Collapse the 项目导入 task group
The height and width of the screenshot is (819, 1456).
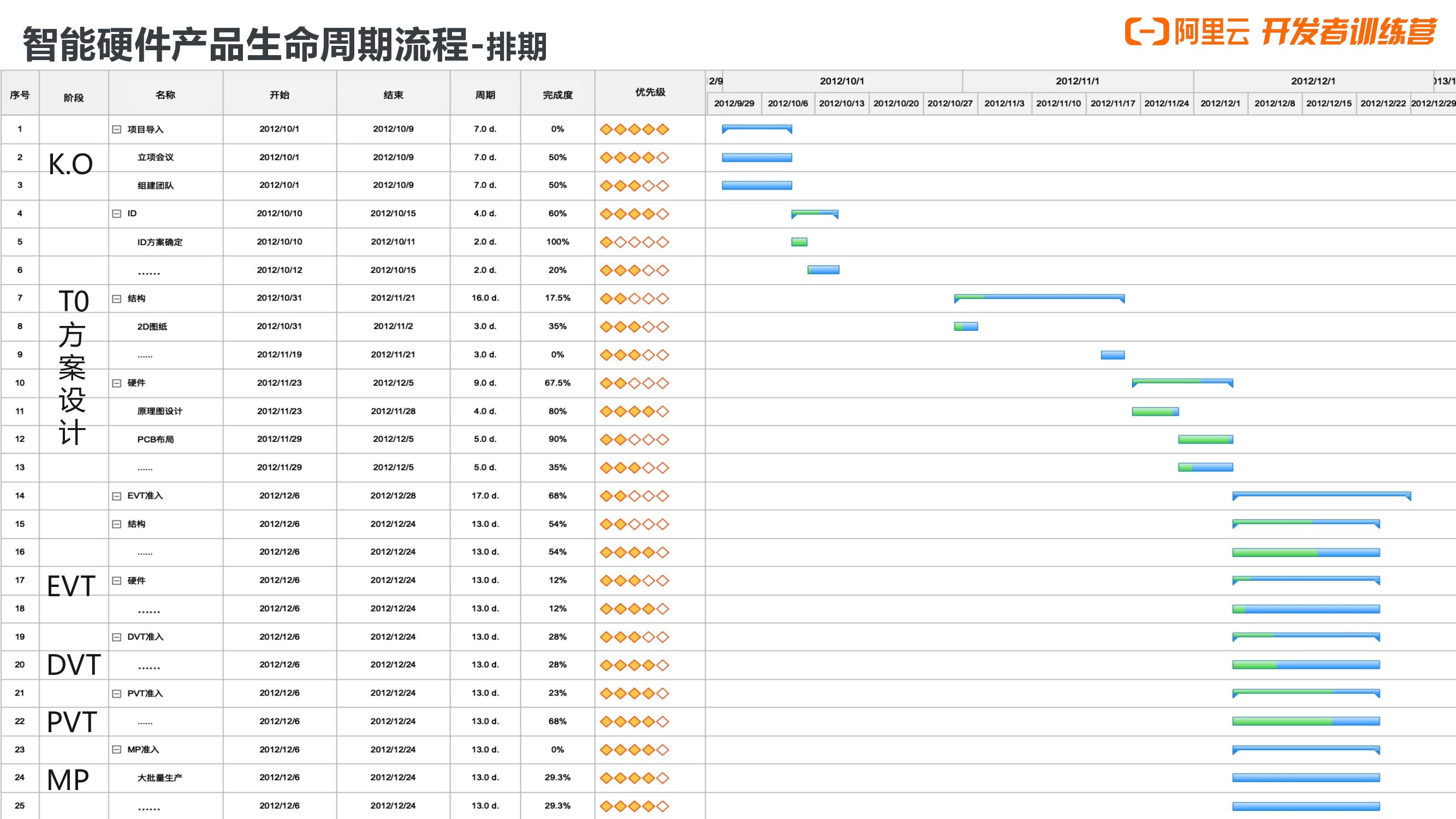116,129
